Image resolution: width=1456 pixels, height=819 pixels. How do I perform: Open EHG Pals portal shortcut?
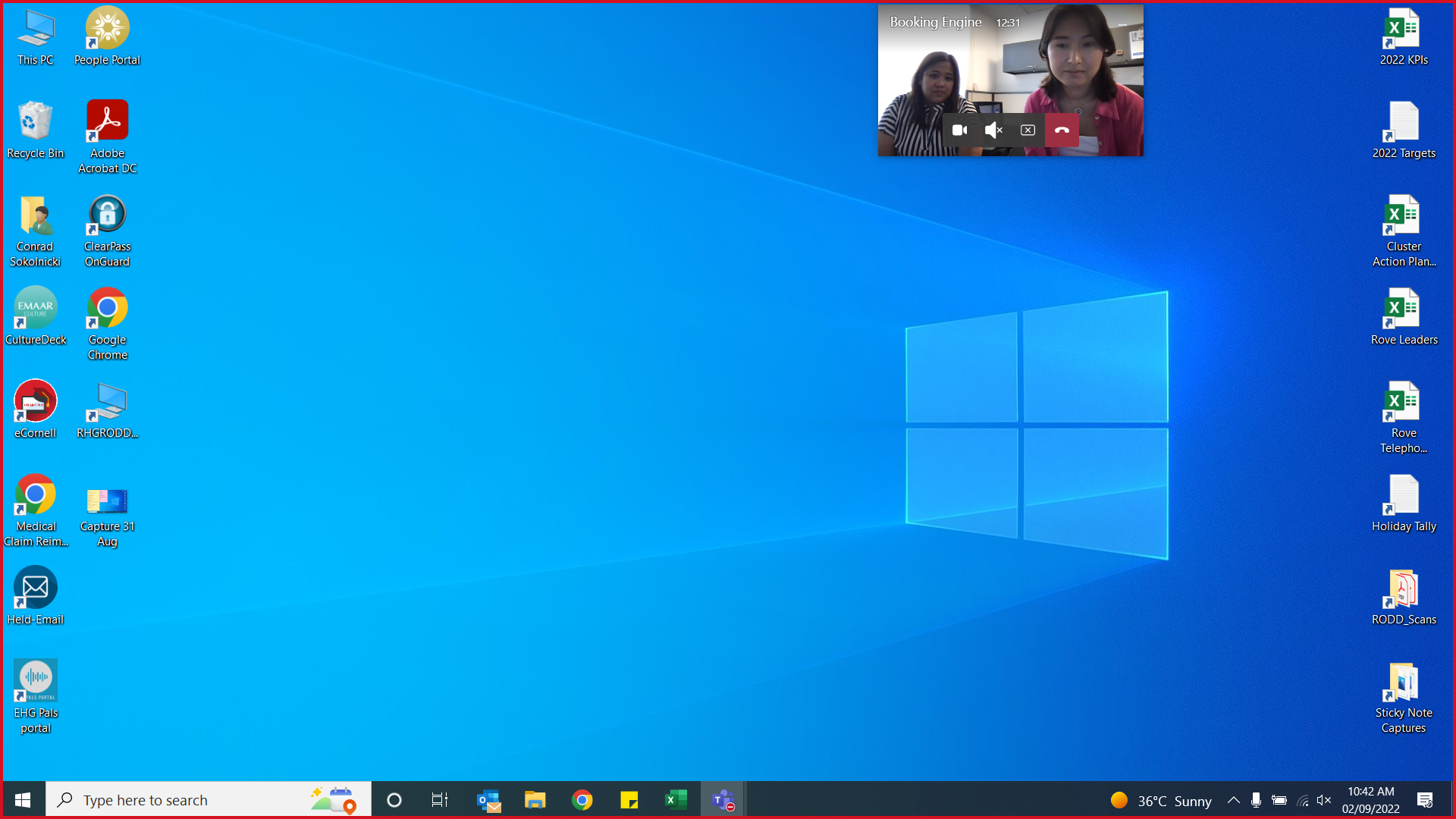coord(36,697)
